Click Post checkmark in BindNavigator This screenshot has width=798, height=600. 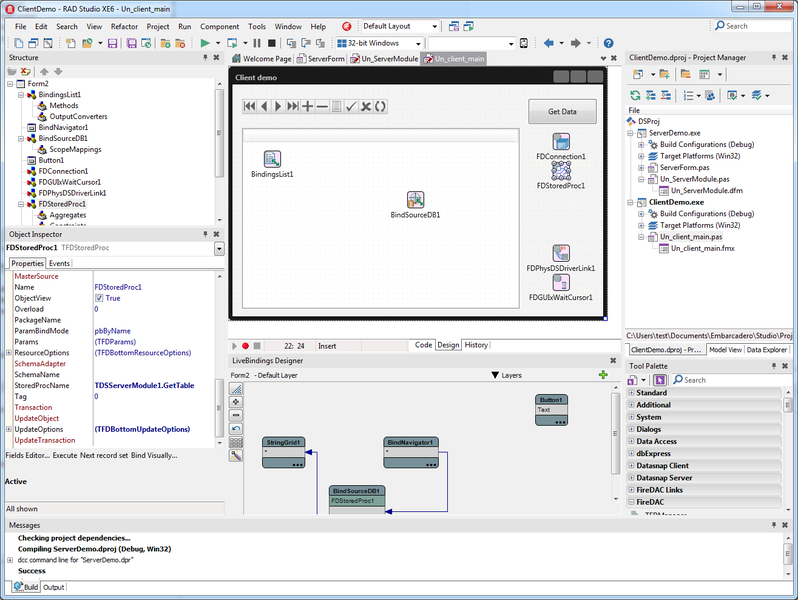(351, 106)
